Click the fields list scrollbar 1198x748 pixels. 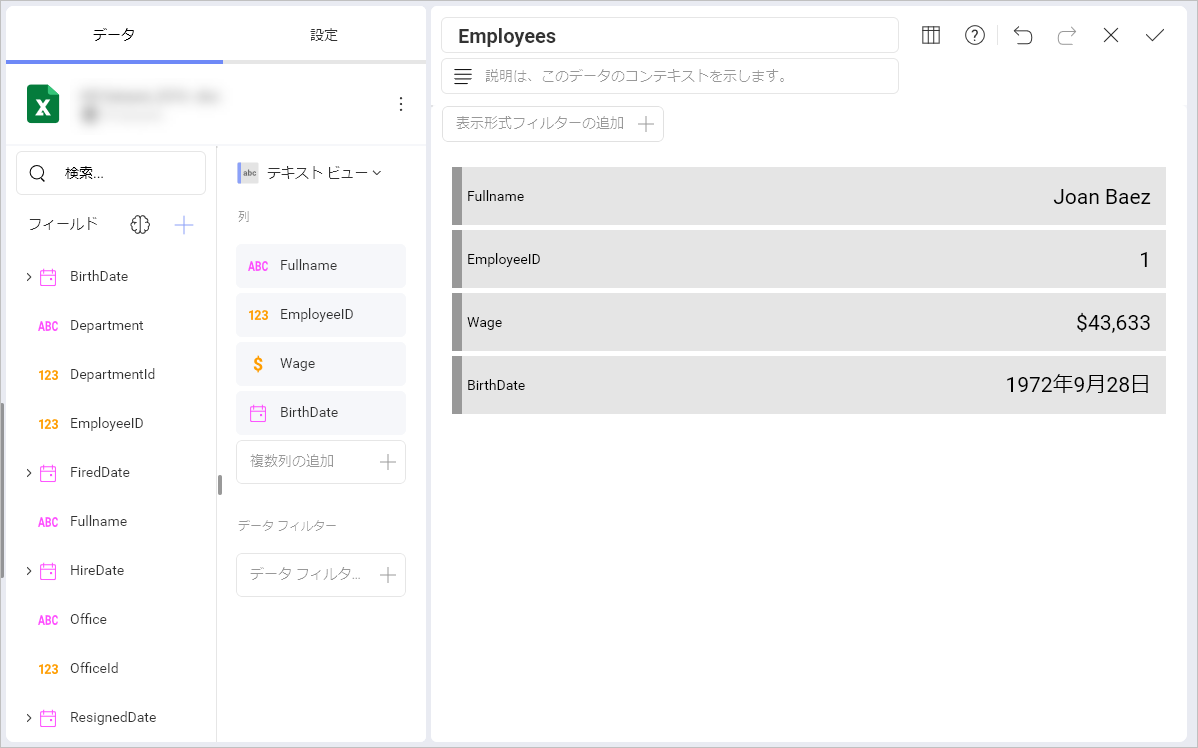[x=2, y=490]
